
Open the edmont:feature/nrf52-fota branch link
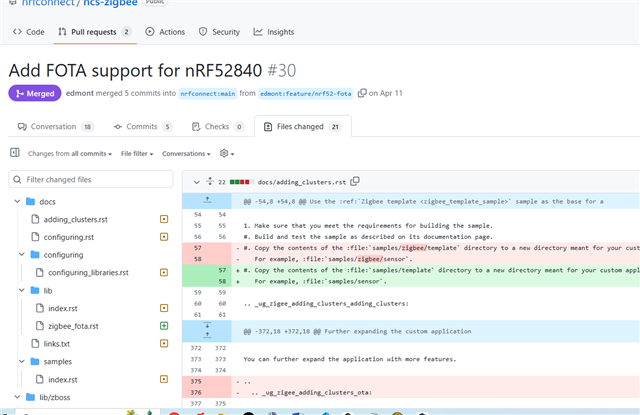(306, 93)
